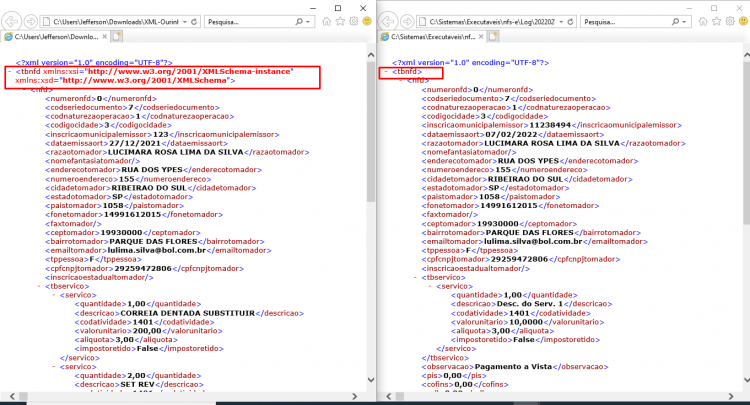Click search magnifier in left window

pos(299,22)
